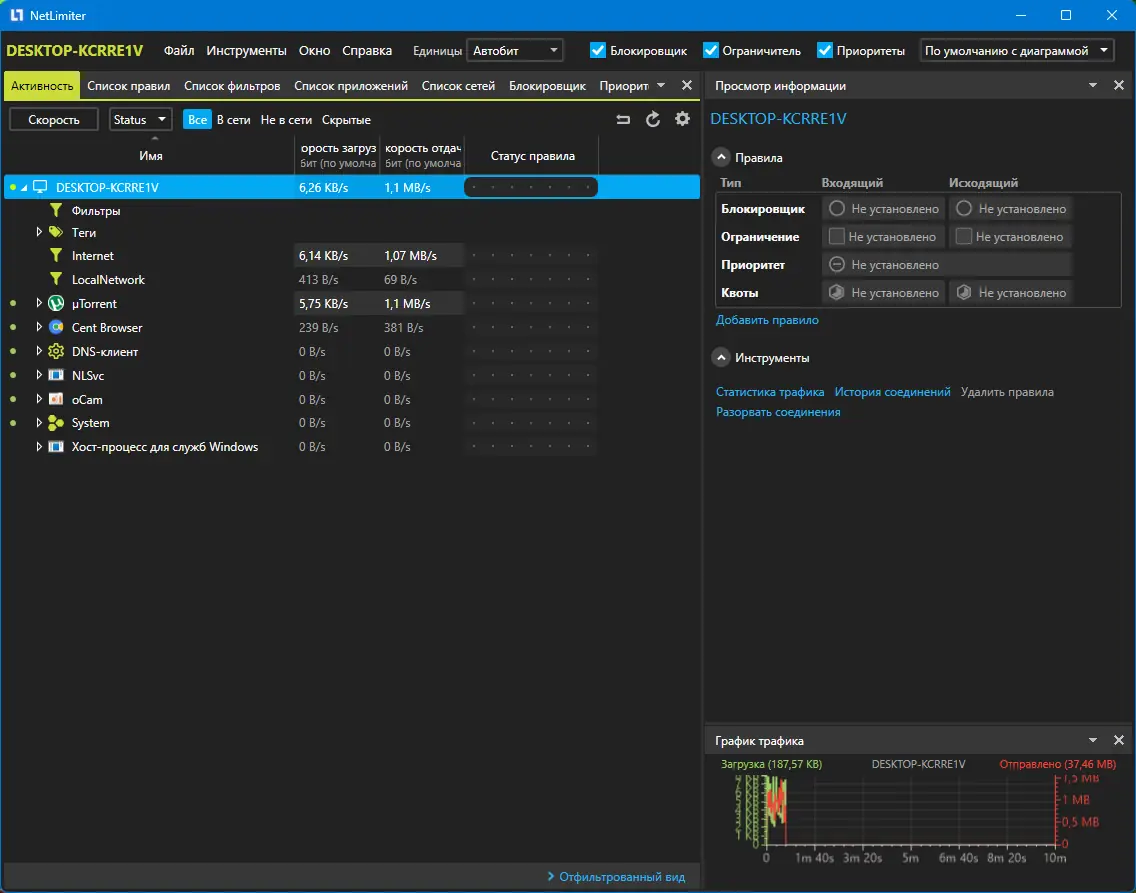Expand the Теги tree node
Image resolution: width=1136 pixels, height=893 pixels.
(x=39, y=232)
